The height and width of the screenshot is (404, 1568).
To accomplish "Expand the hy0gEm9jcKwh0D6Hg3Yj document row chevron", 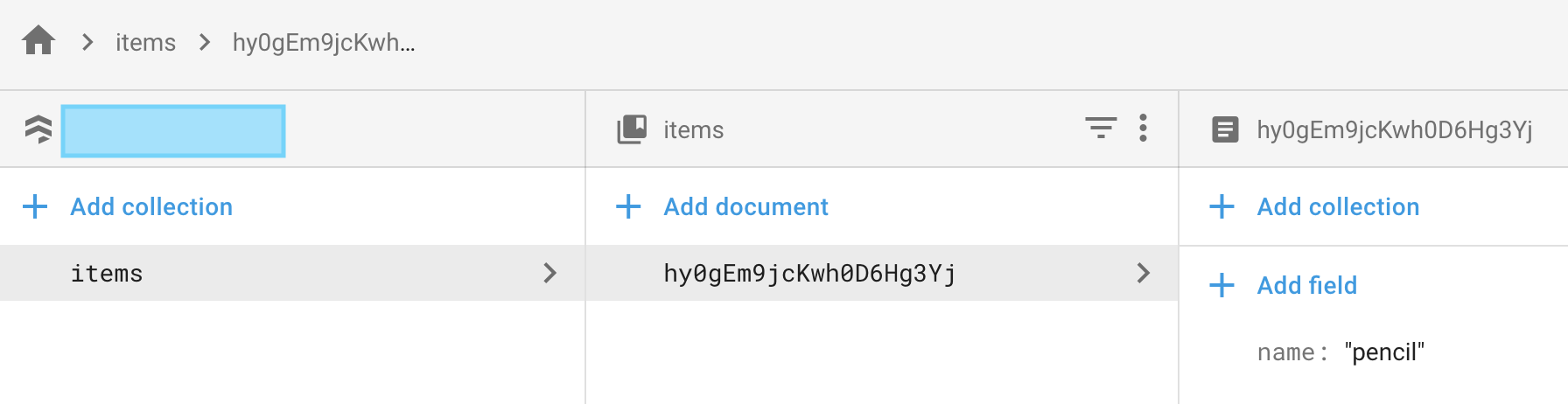I will click(1143, 274).
